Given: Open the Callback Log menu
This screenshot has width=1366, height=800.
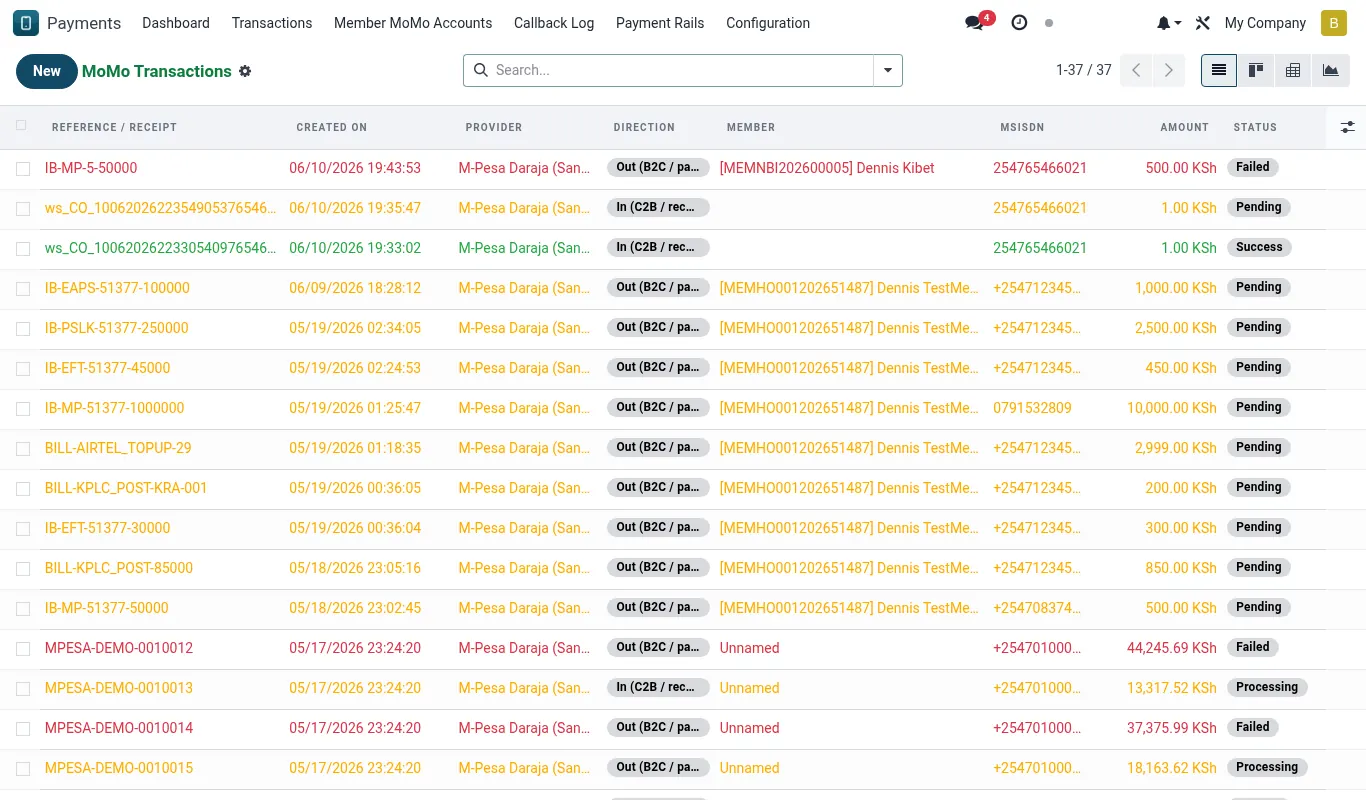Looking at the screenshot, I should click(554, 23).
